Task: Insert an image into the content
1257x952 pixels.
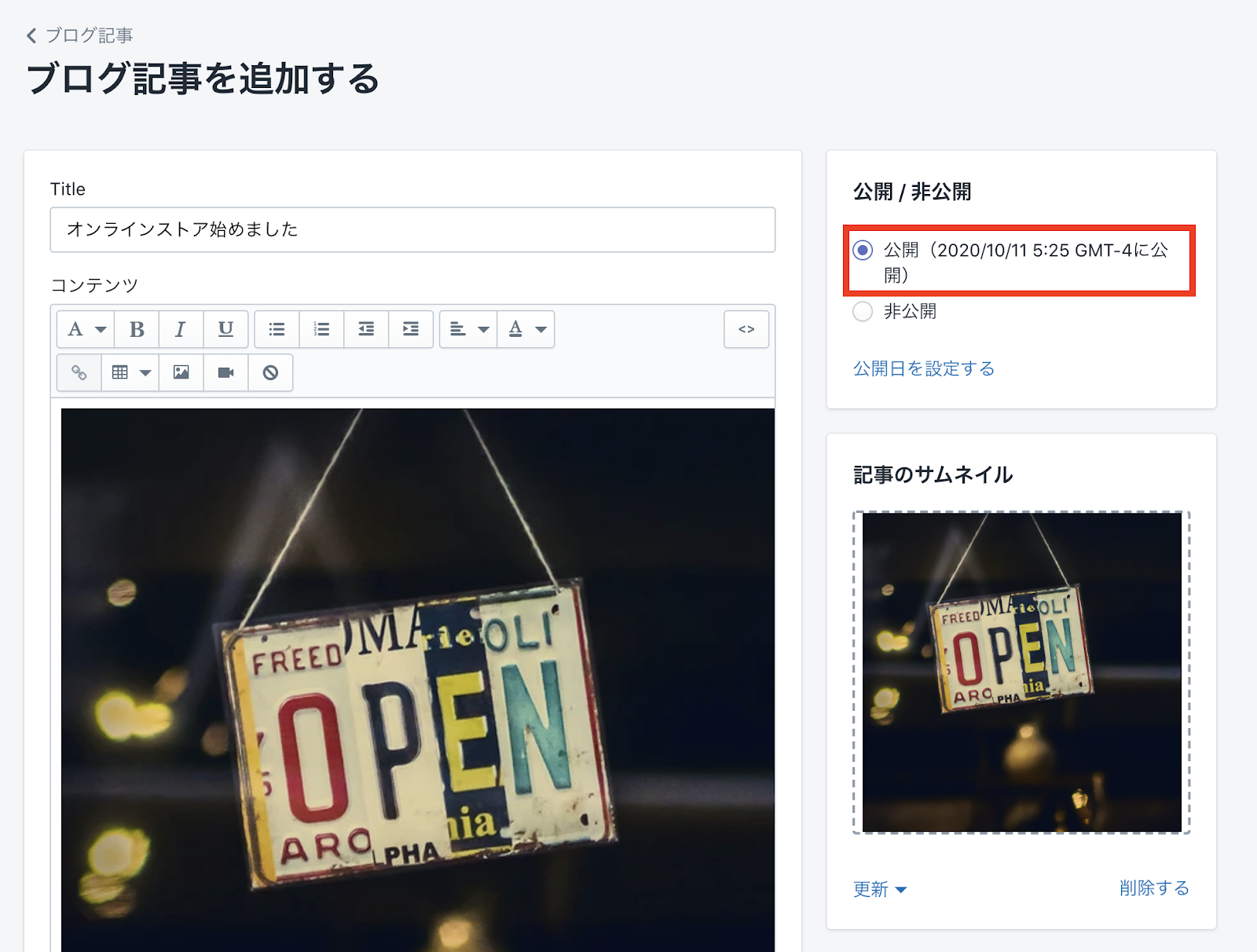Action: pyautogui.click(x=181, y=372)
